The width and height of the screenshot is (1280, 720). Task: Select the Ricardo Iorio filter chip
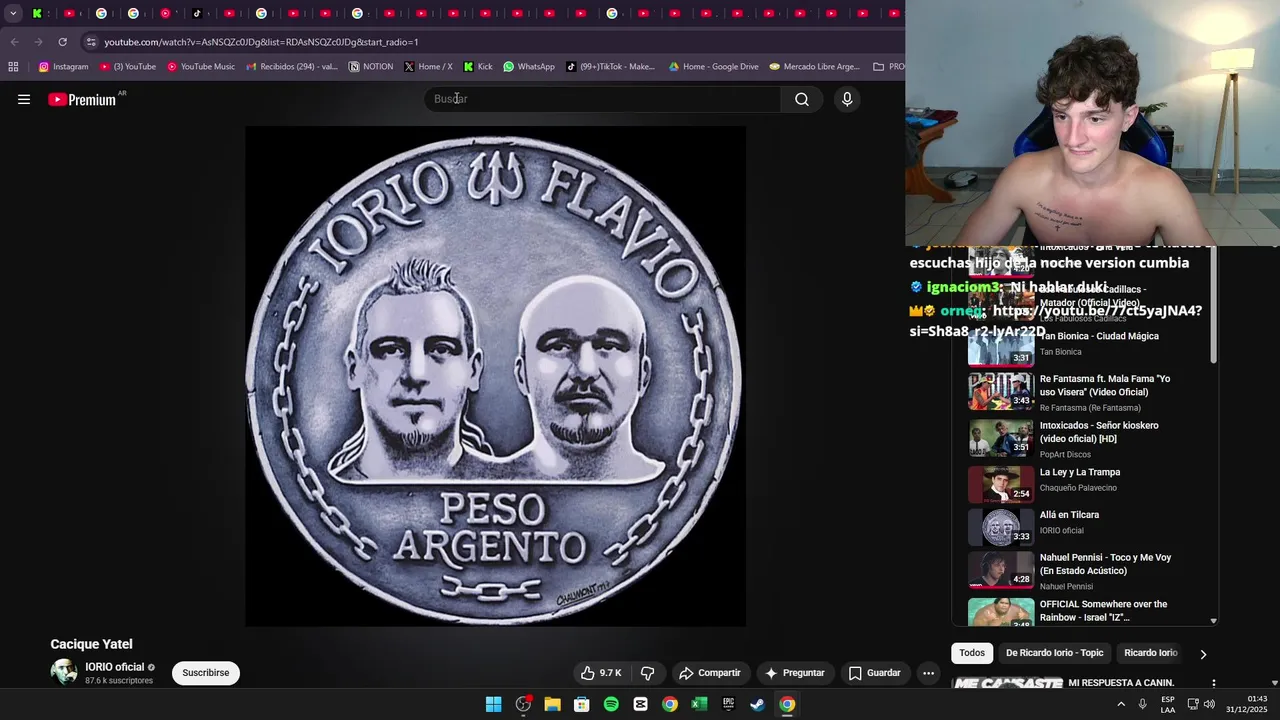[x=1150, y=653]
